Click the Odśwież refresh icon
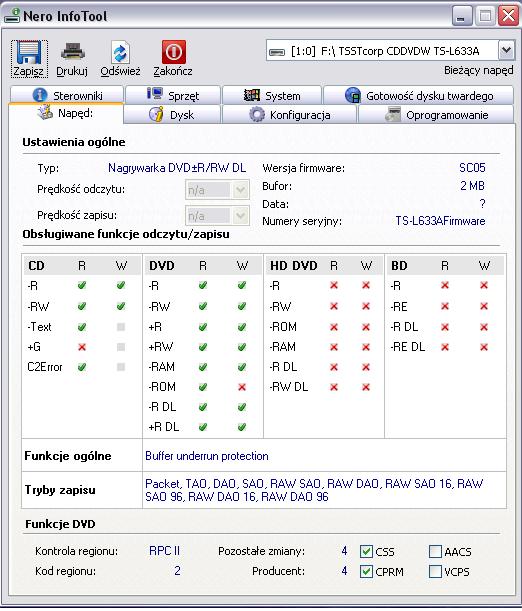 (x=120, y=52)
